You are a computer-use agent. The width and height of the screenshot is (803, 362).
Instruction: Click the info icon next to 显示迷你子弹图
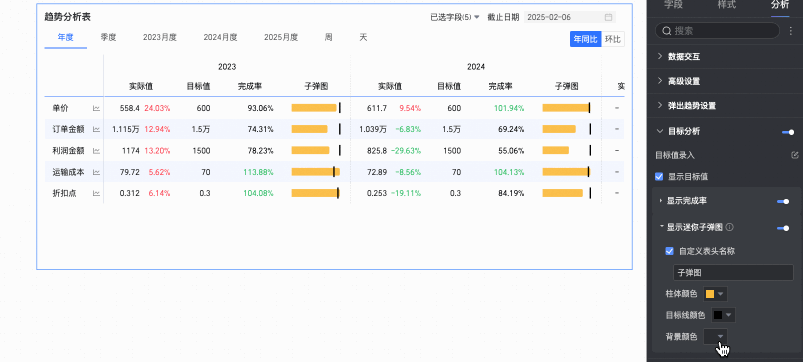point(730,227)
